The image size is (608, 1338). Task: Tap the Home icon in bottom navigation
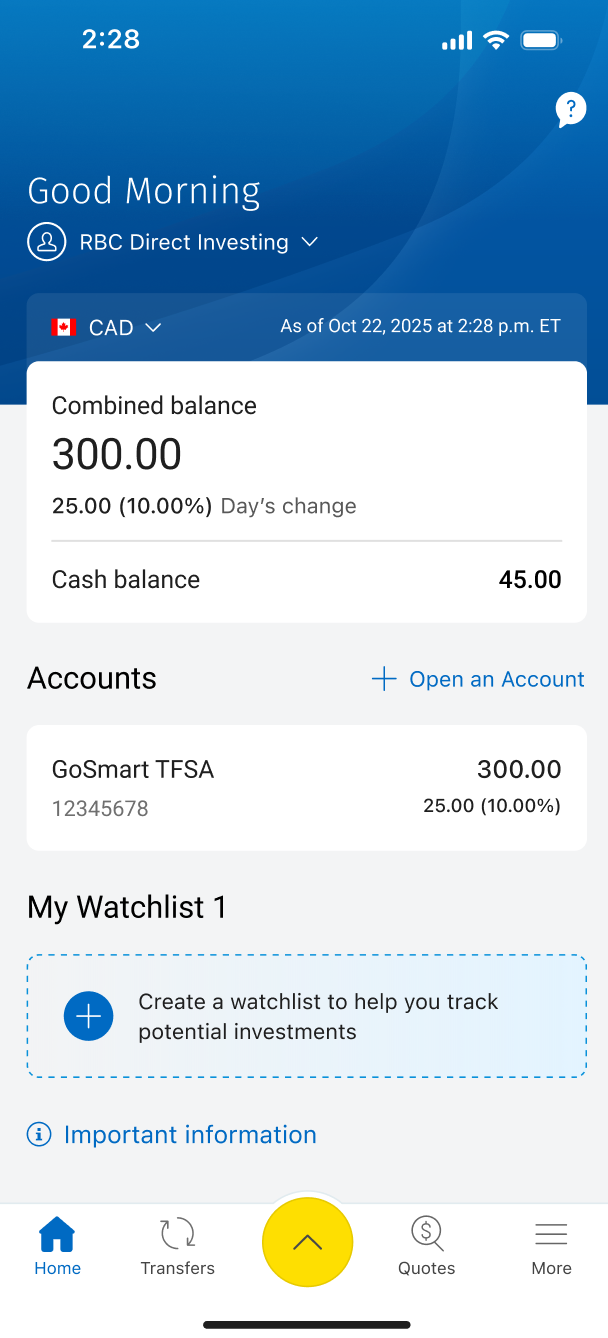click(57, 1235)
